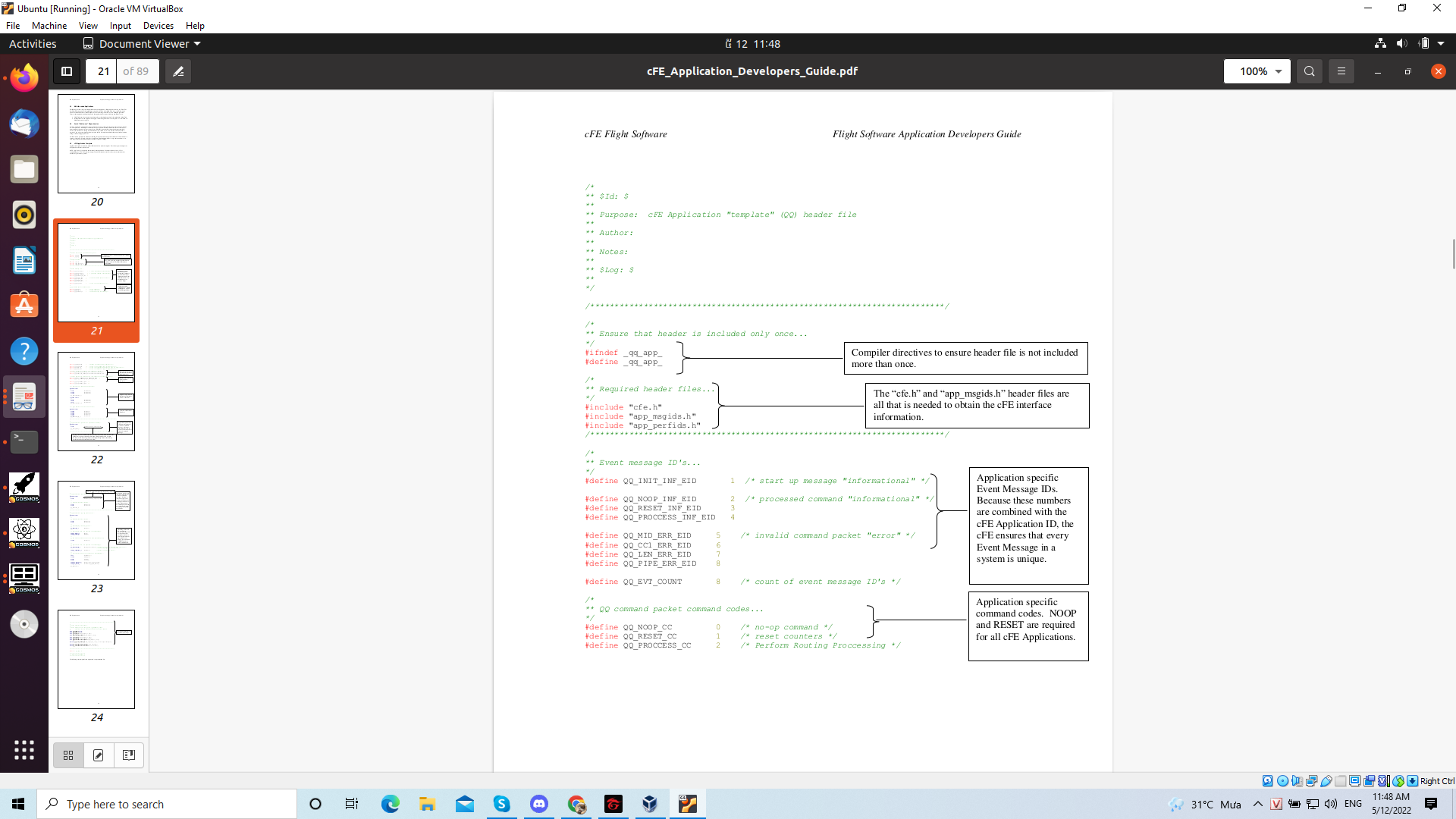
Task: Expand hidden icons in the Windows tray
Action: [1259, 804]
